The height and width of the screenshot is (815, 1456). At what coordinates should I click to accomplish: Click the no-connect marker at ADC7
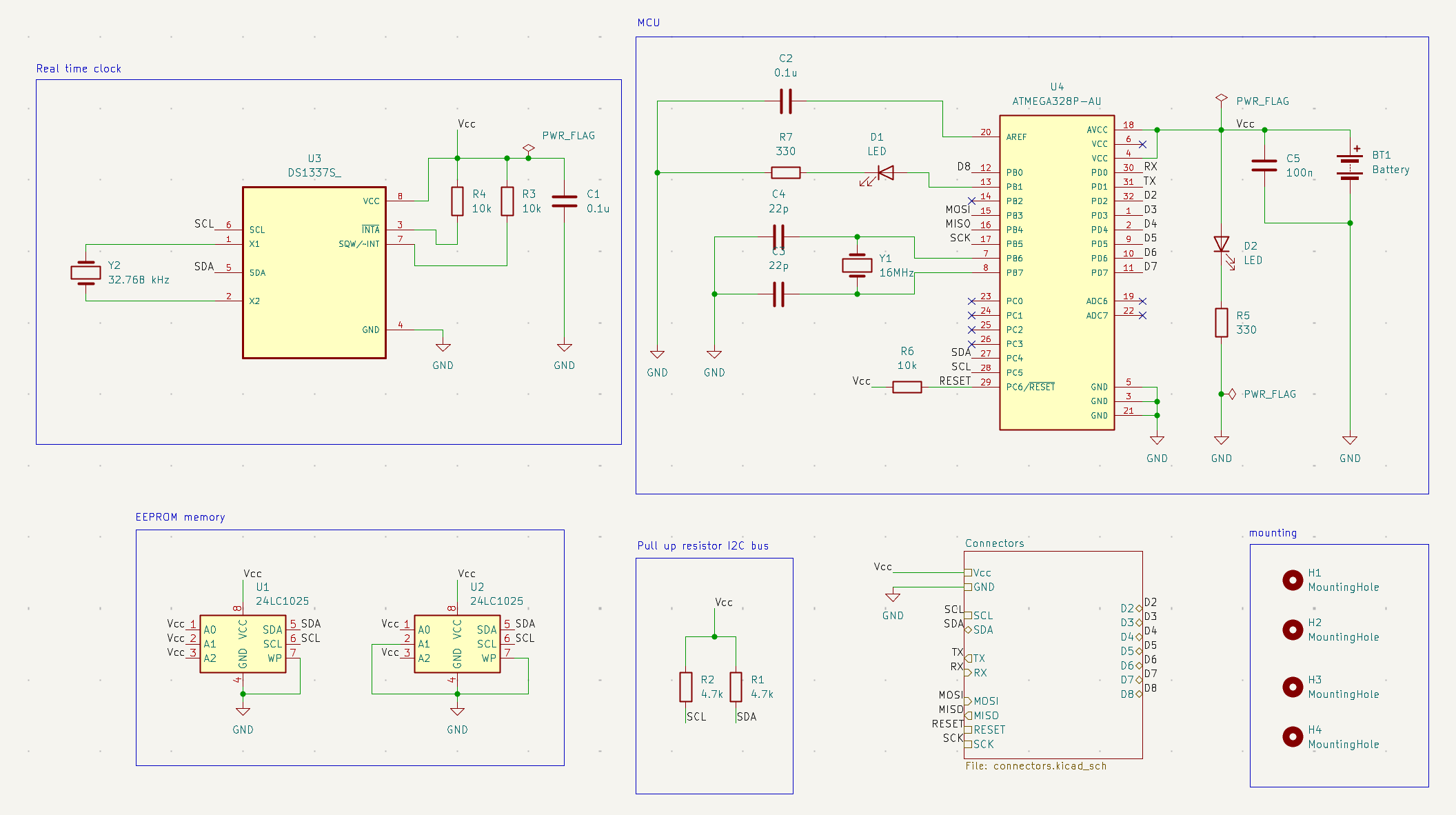[x=1142, y=316]
